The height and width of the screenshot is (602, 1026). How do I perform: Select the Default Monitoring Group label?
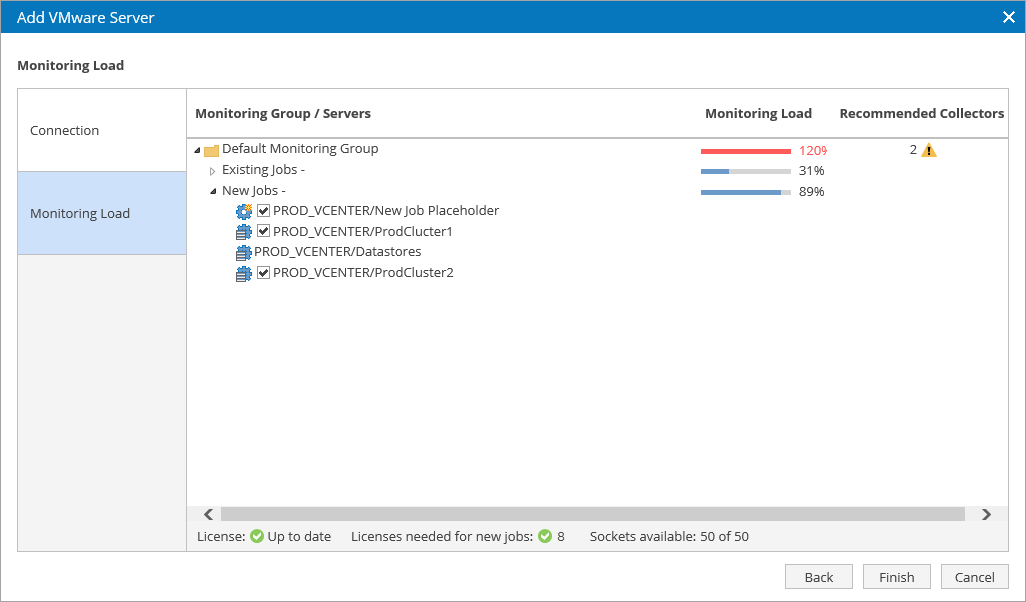click(300, 149)
